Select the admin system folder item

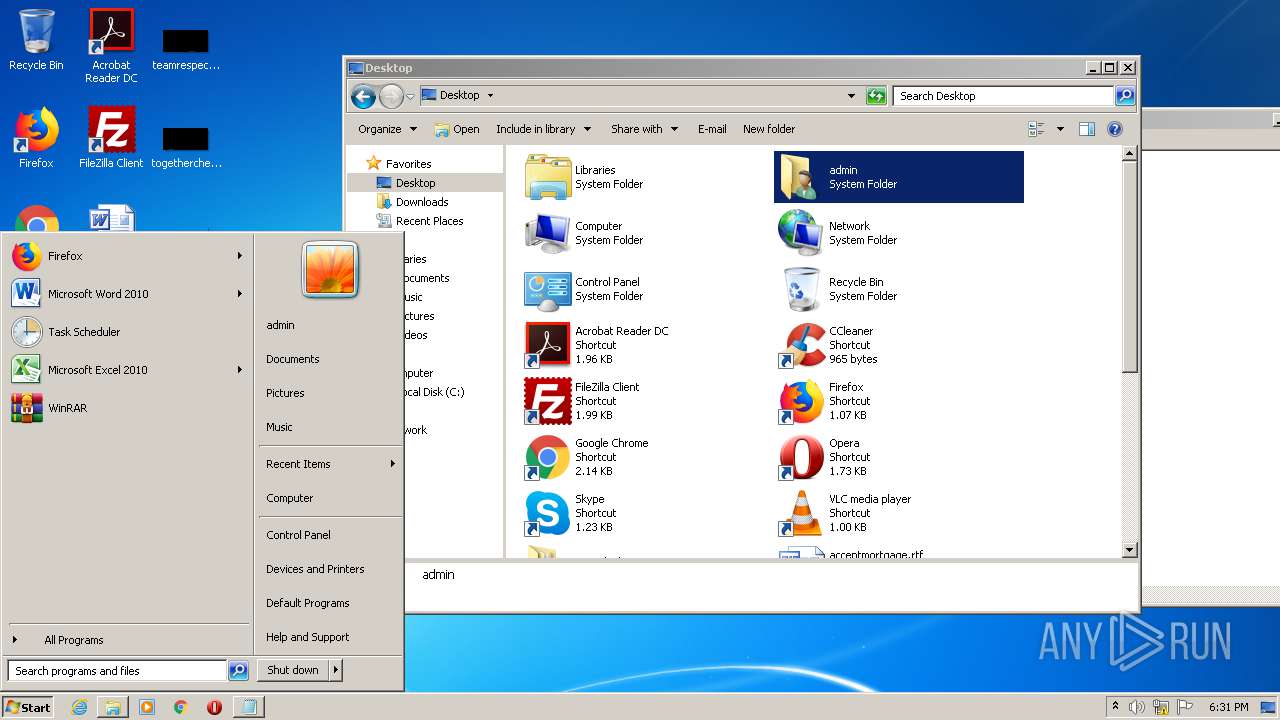pyautogui.click(x=899, y=177)
